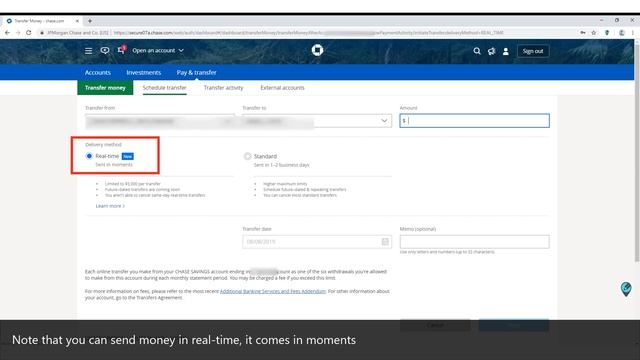
Task: Click the shield extension icon
Action: pyautogui.click(x=607, y=33)
